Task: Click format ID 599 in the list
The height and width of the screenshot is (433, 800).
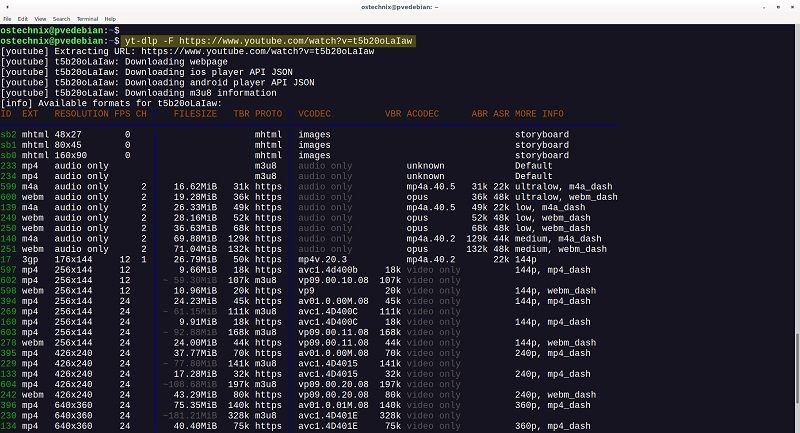Action: (8, 186)
